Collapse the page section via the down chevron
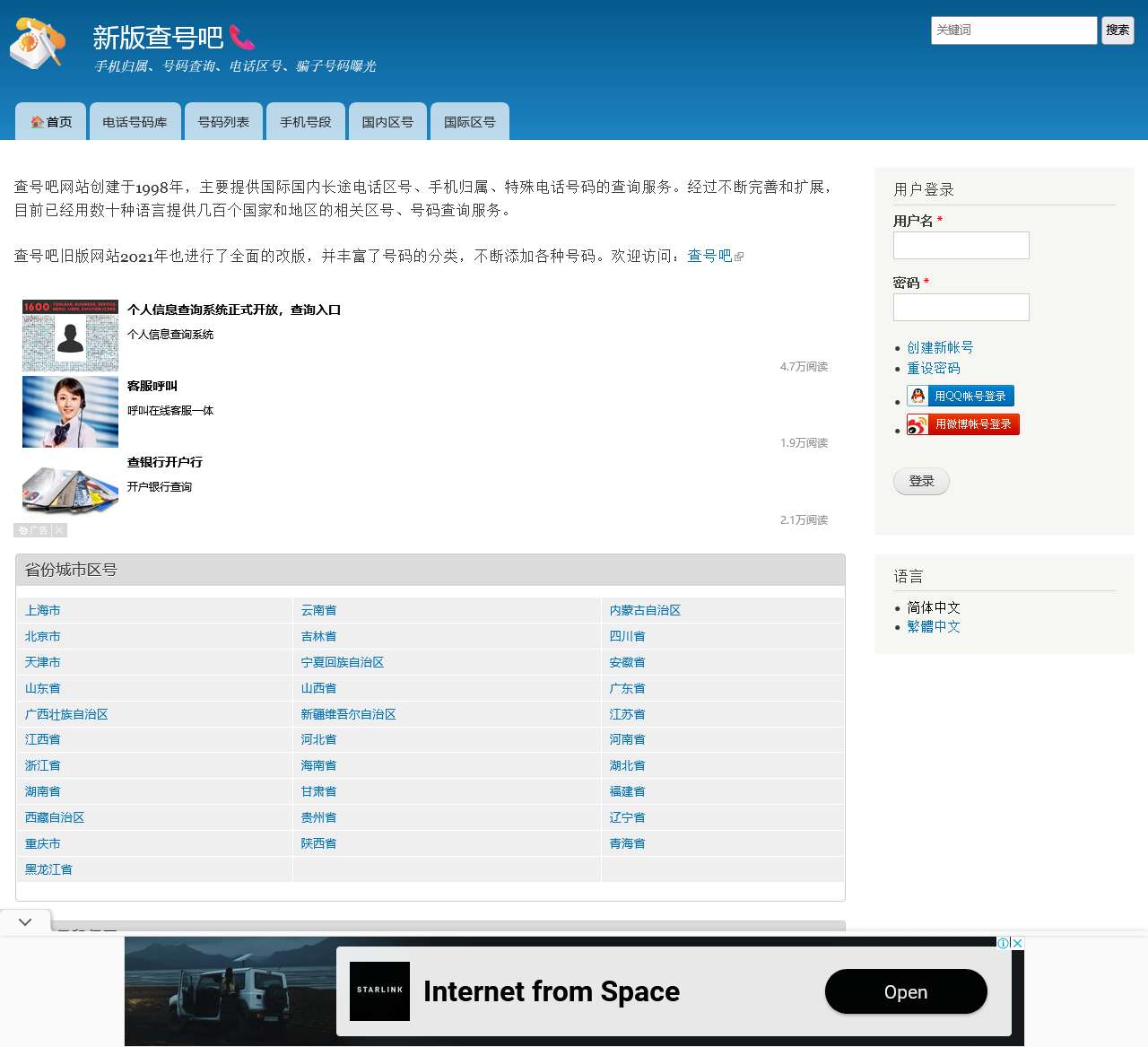1148x1047 pixels. (x=25, y=921)
